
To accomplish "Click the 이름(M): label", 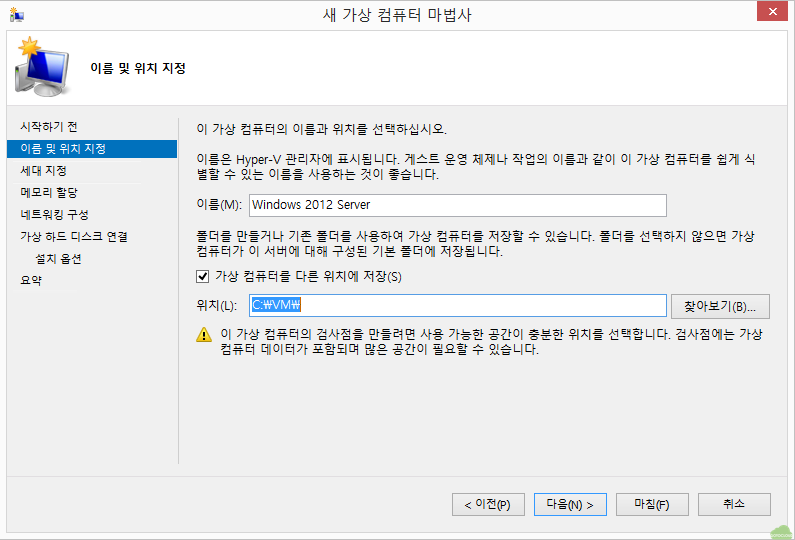I will [x=219, y=204].
